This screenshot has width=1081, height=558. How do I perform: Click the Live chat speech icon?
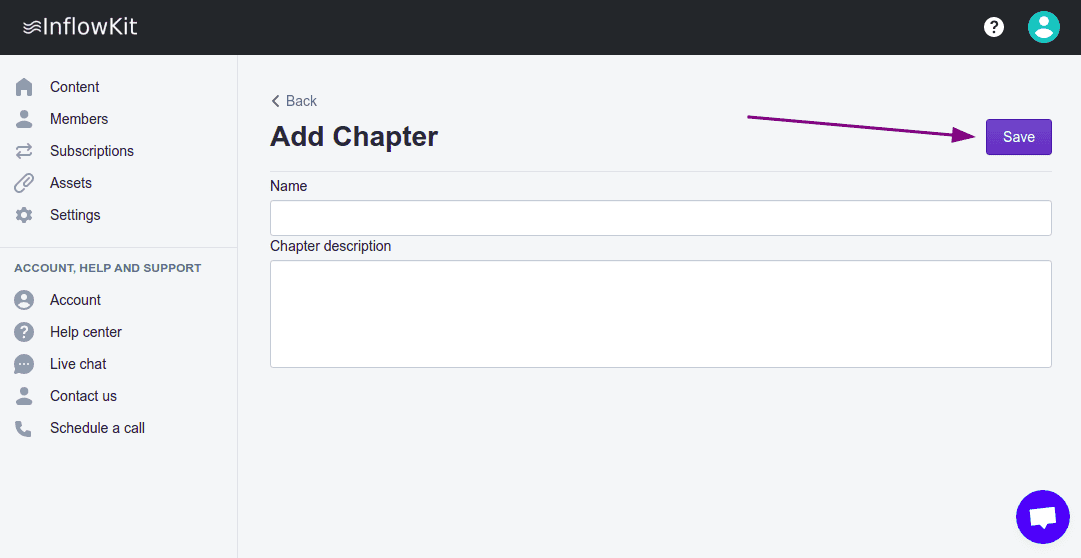24,364
